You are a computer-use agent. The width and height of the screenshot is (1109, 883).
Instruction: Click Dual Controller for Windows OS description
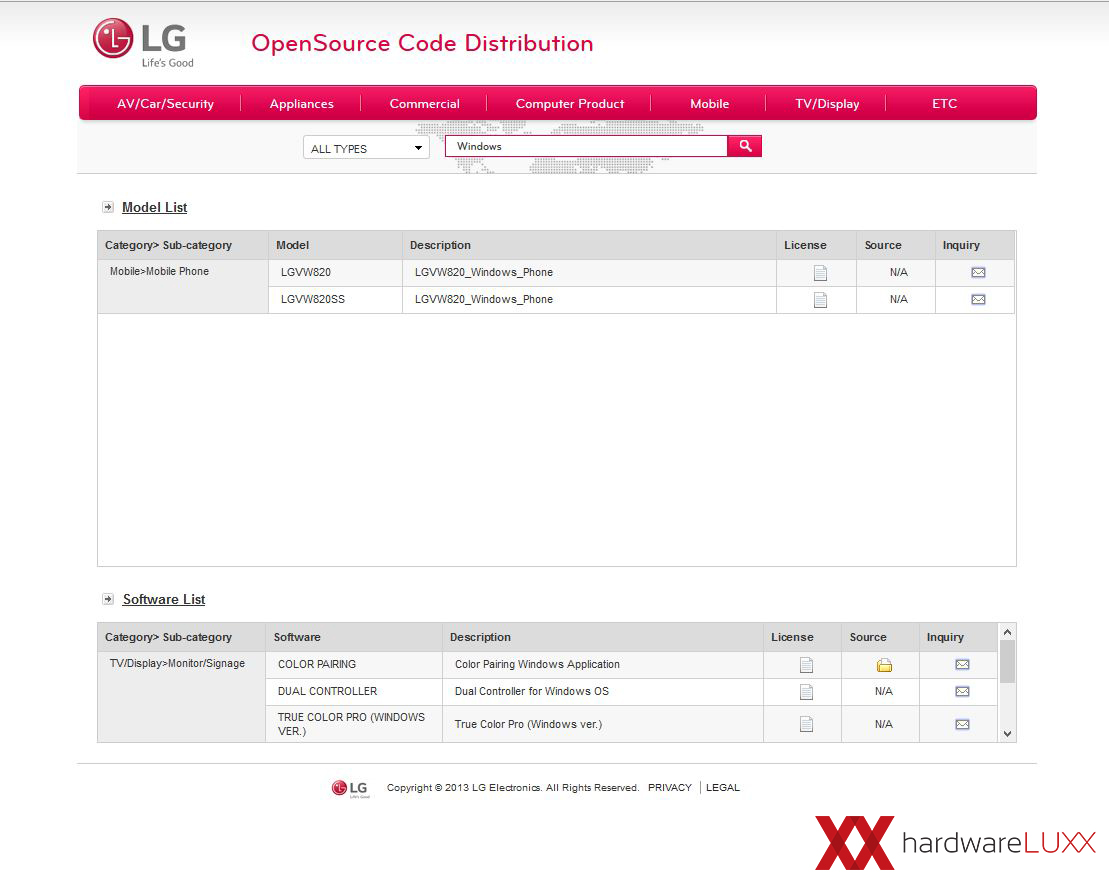coord(531,691)
